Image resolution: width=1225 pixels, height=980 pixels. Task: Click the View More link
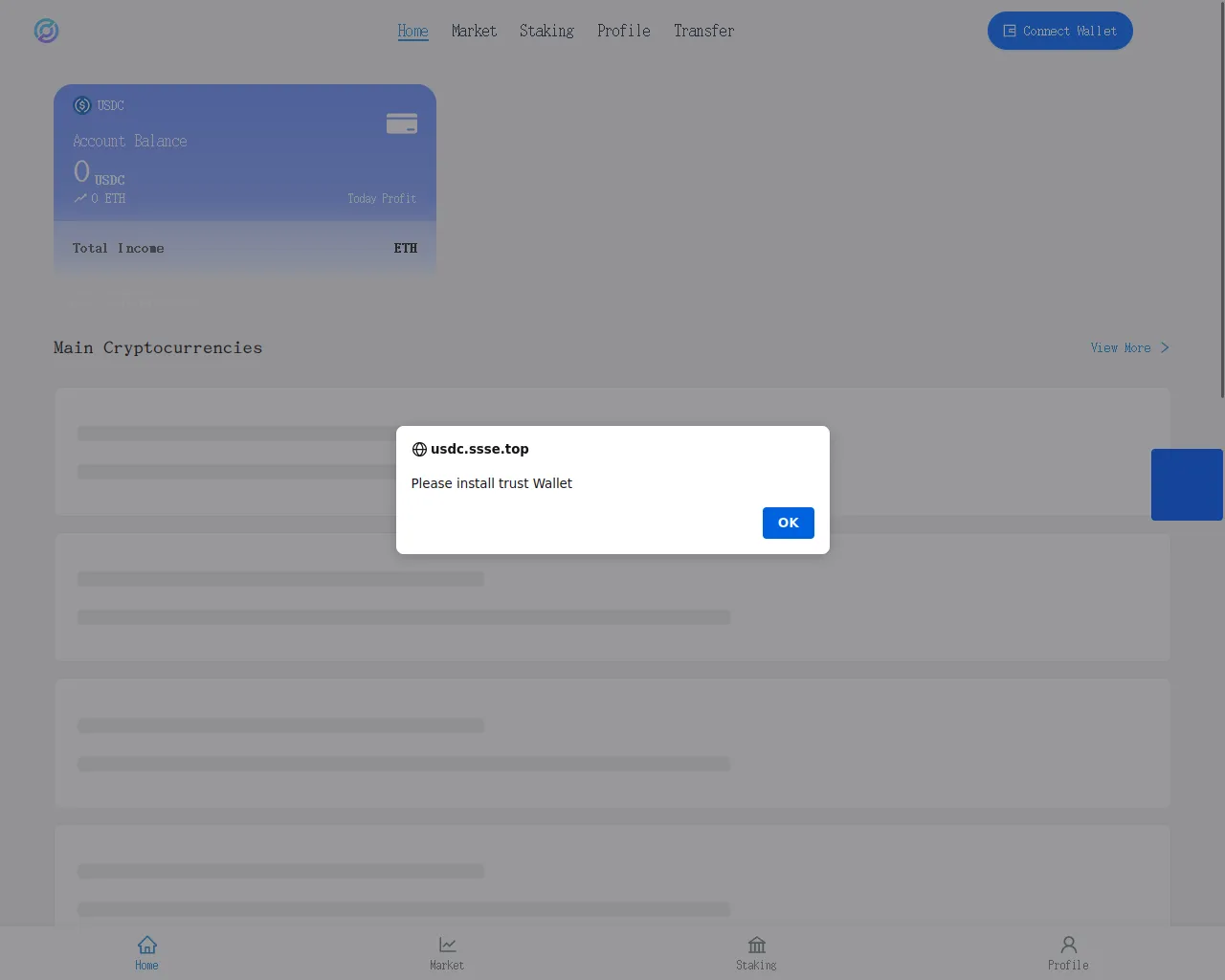(x=1120, y=347)
